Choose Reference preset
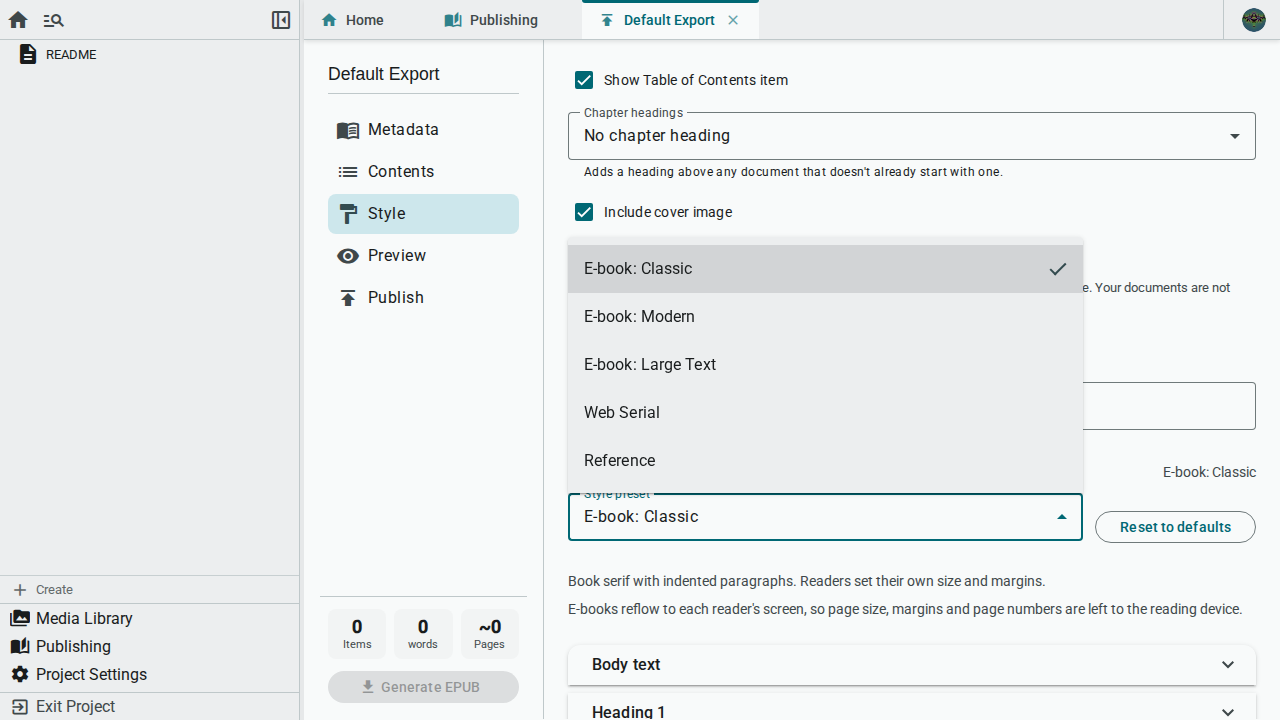The height and width of the screenshot is (720, 1280). coord(825,461)
